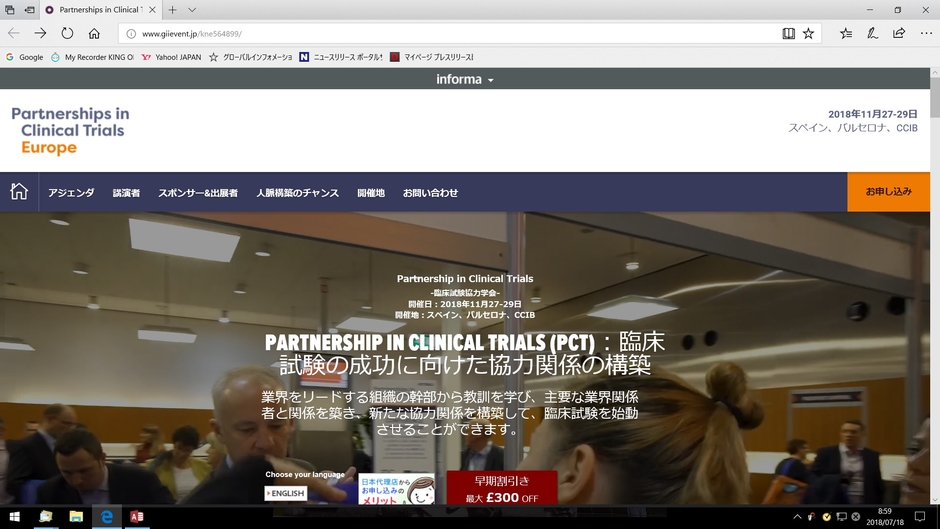Open 日本代理店からお申し込みのメリット banner
940x529 pixels.
click(x=396, y=489)
